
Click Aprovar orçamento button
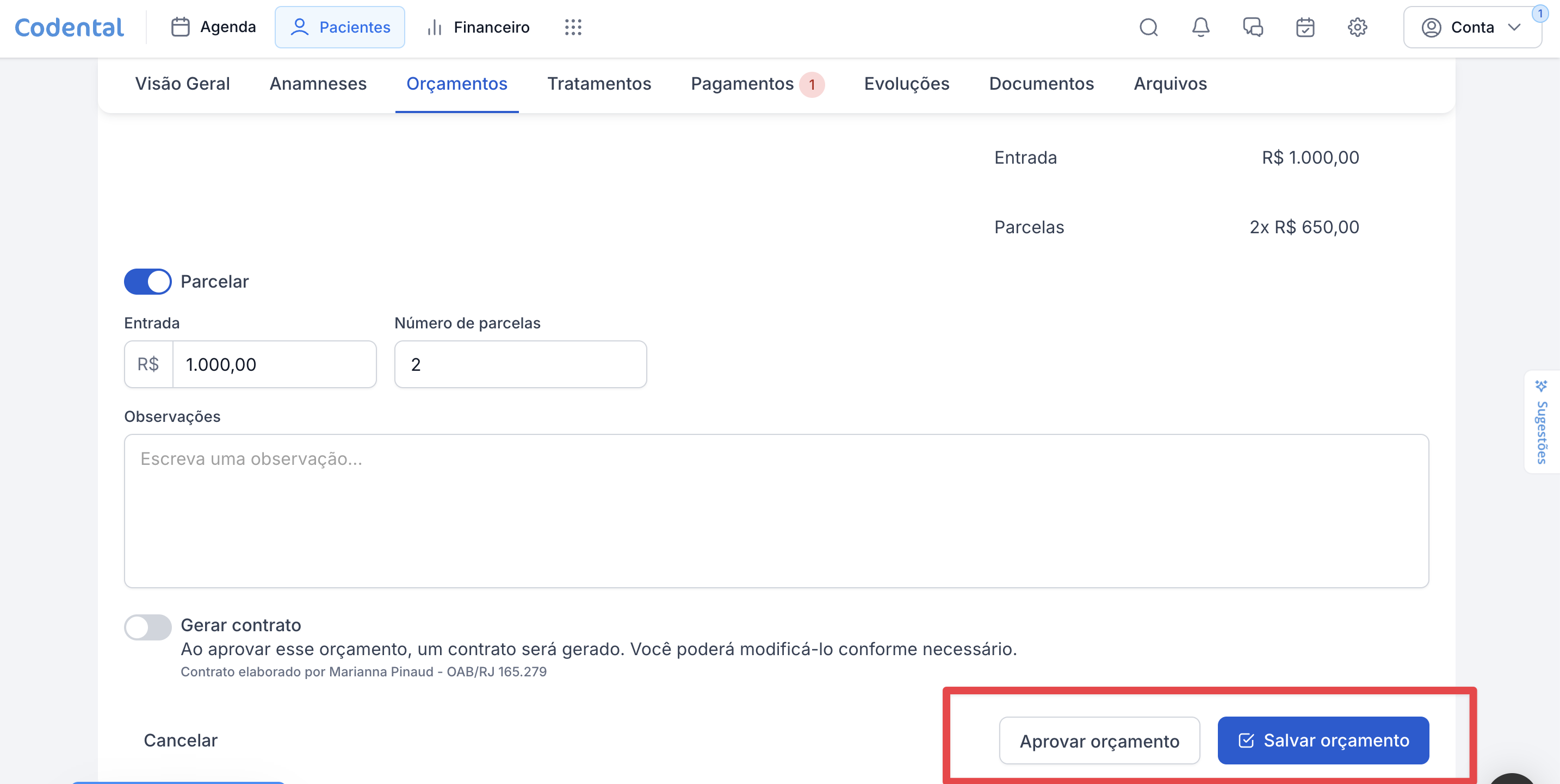pos(1099,741)
